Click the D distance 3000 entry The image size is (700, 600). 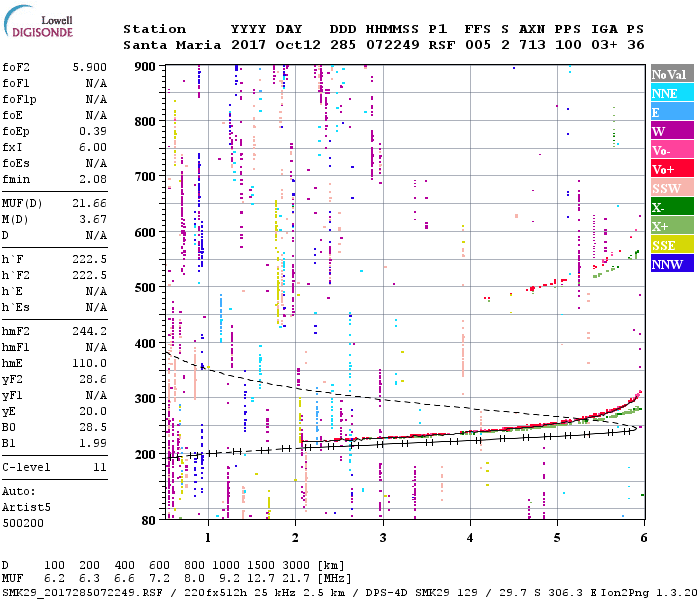(296, 565)
